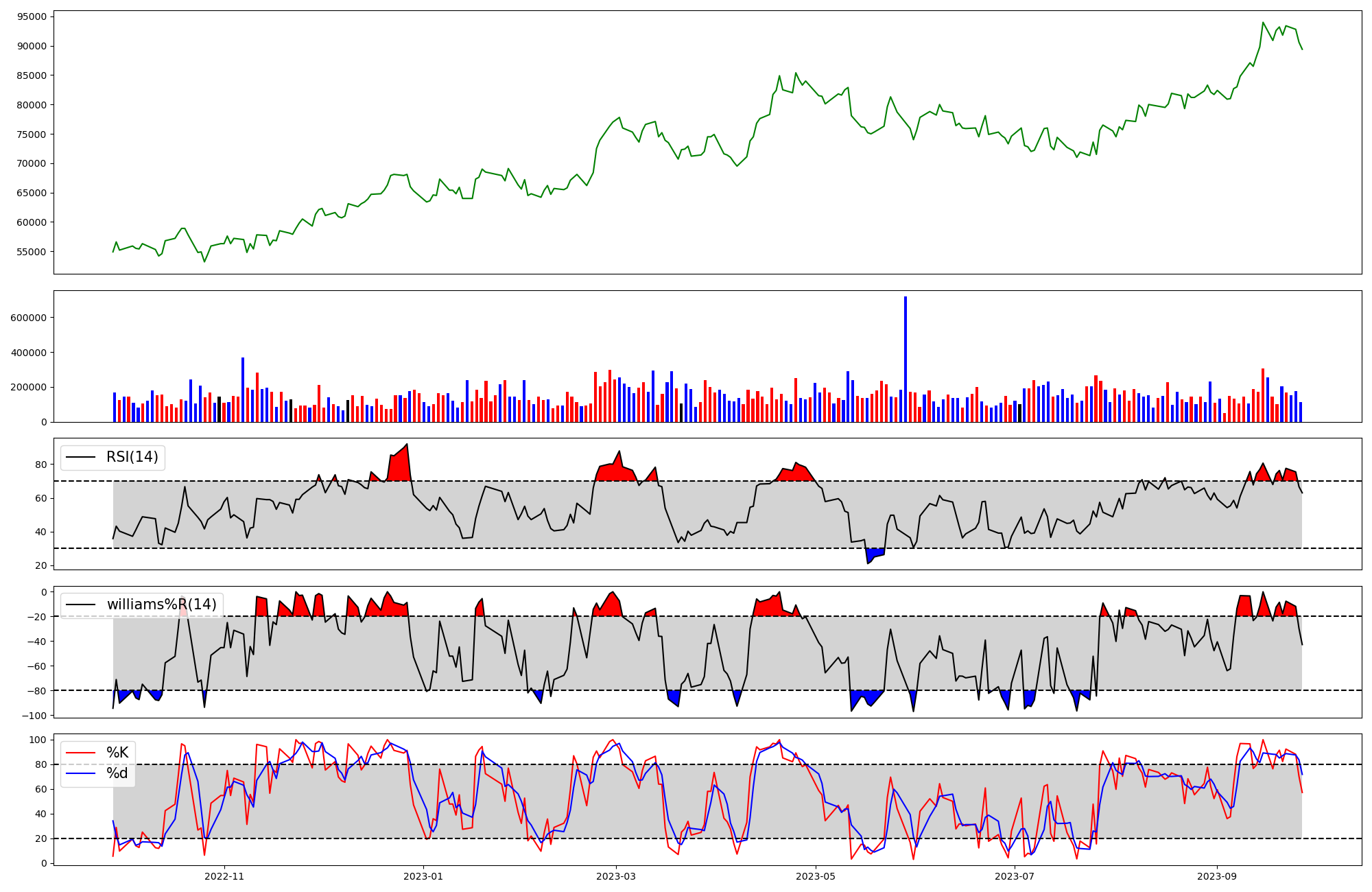Click the 2023-01 date tick label

coord(423,876)
